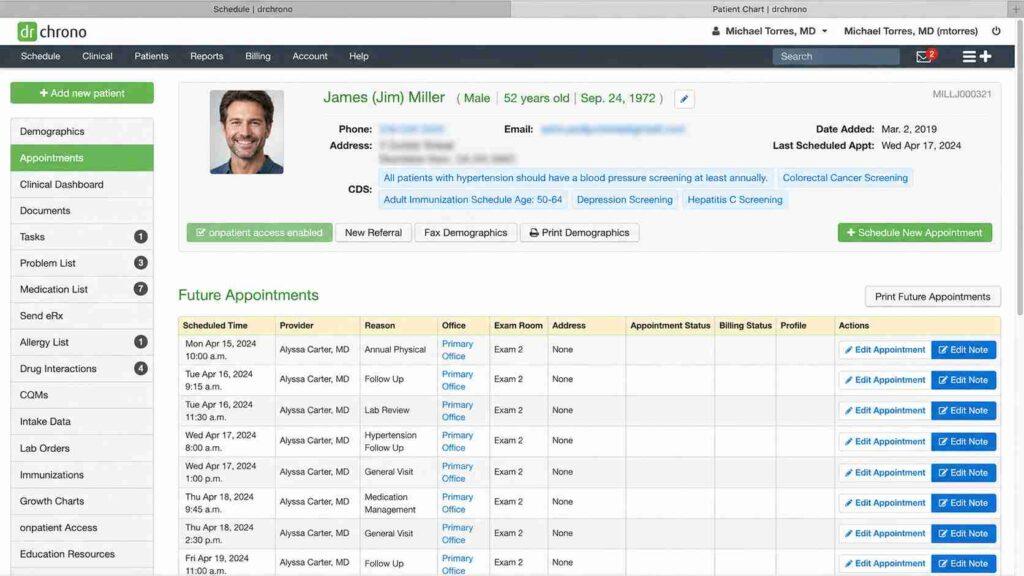Viewport: 1024px width, 576px height.
Task: Click James Miller's profile photo
Action: point(247,132)
